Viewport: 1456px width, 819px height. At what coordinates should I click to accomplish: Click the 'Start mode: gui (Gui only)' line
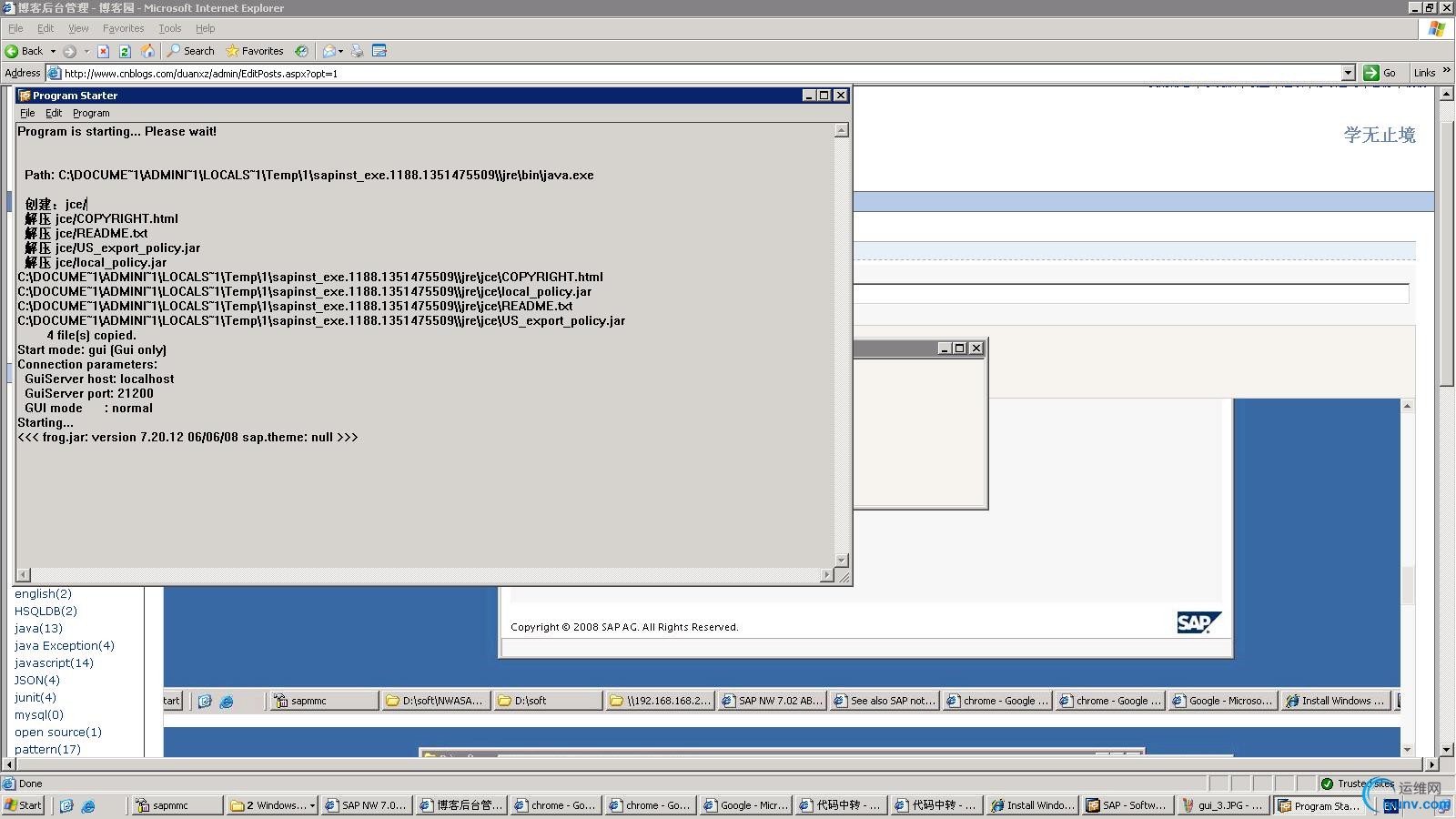pos(92,349)
